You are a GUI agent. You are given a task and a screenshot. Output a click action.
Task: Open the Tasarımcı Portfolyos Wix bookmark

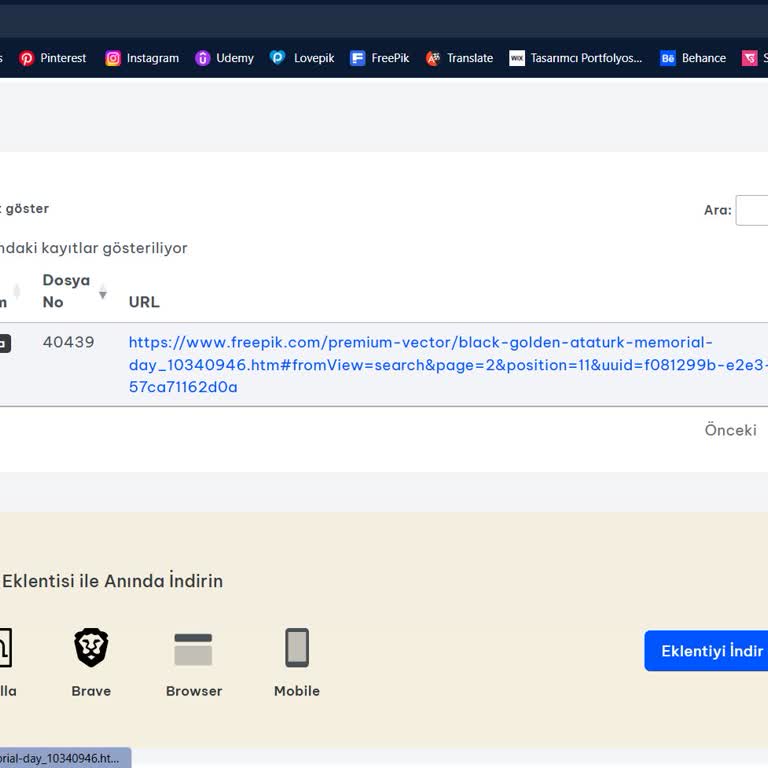click(x=576, y=58)
